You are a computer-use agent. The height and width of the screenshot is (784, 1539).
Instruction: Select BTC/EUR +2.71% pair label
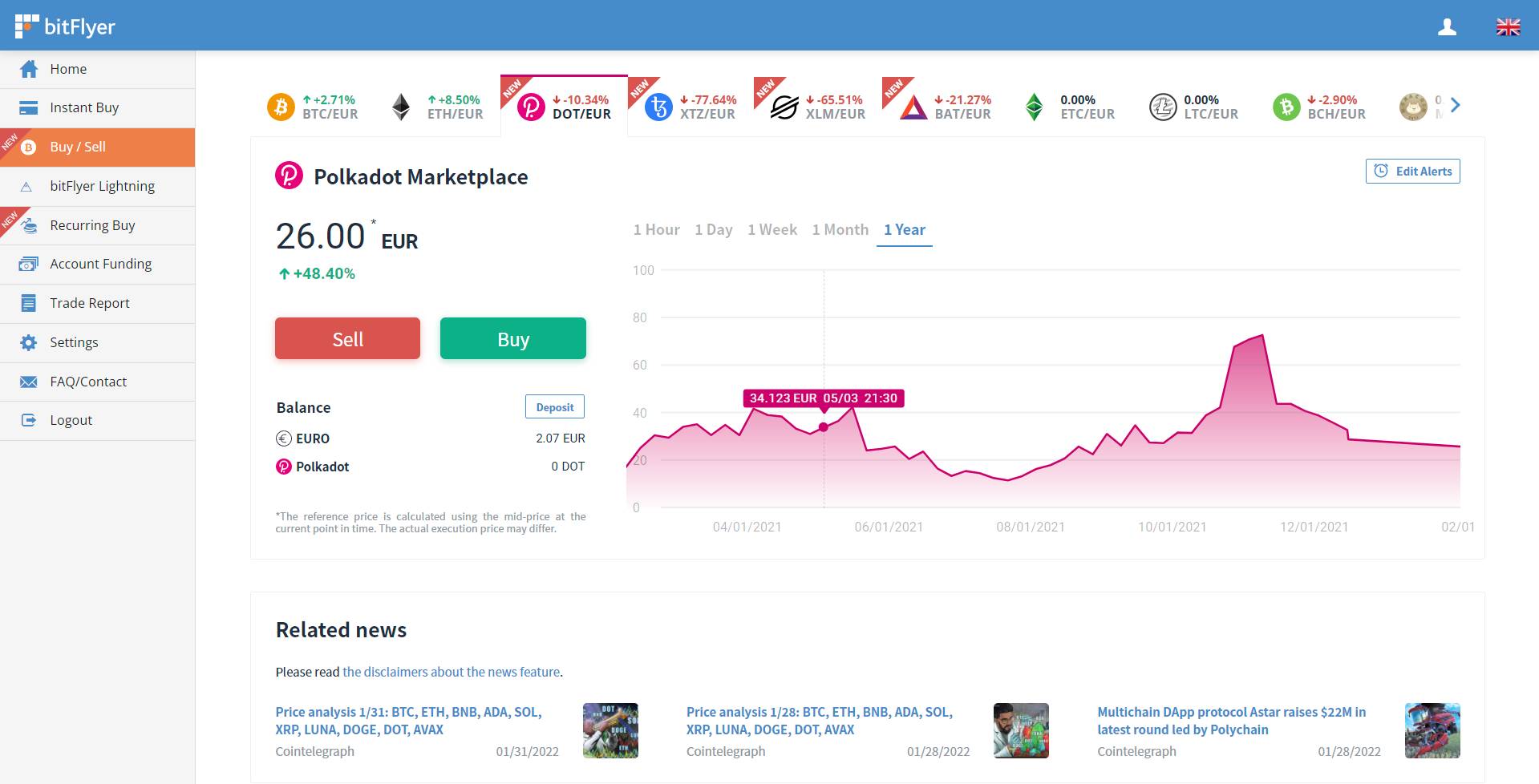tap(330, 107)
